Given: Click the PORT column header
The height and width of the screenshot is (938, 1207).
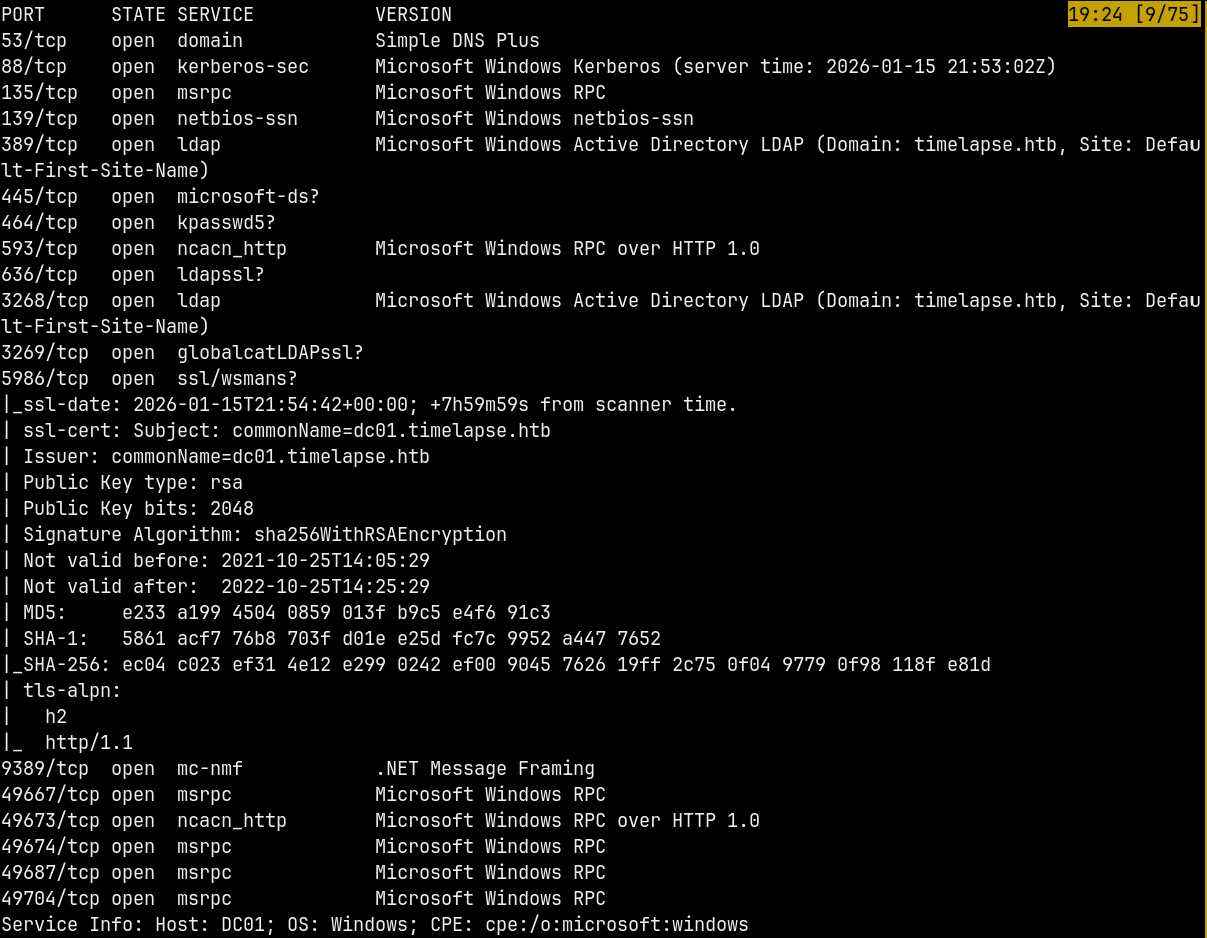Looking at the screenshot, I should [x=23, y=15].
